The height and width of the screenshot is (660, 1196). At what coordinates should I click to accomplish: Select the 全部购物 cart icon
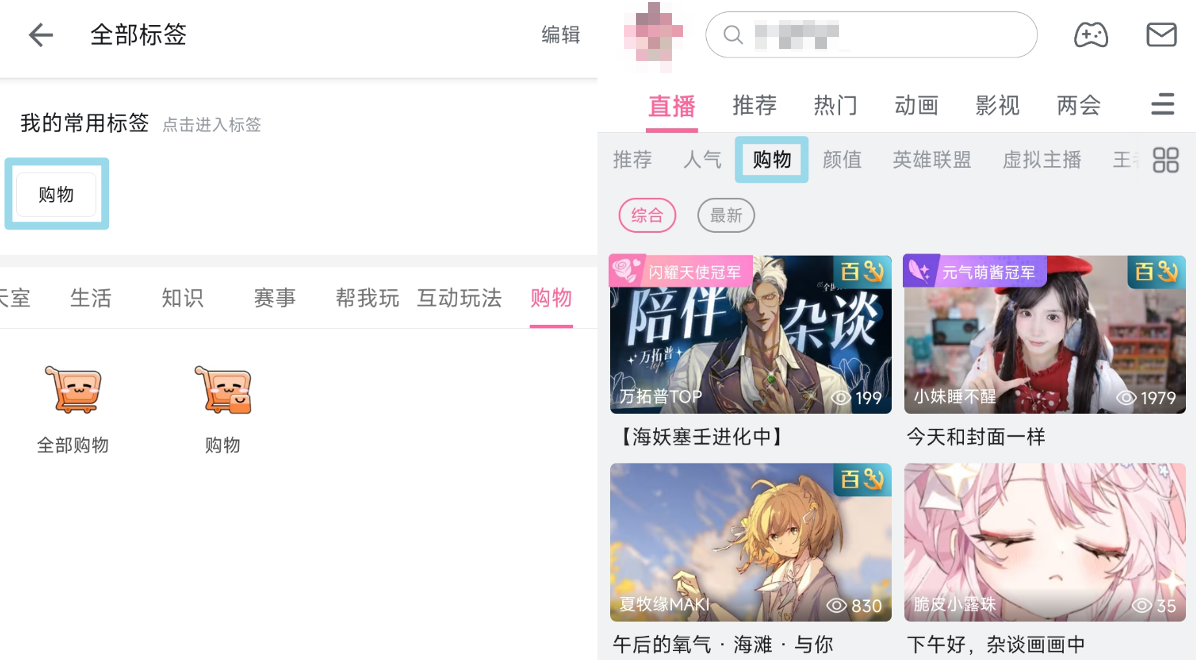[x=72, y=390]
